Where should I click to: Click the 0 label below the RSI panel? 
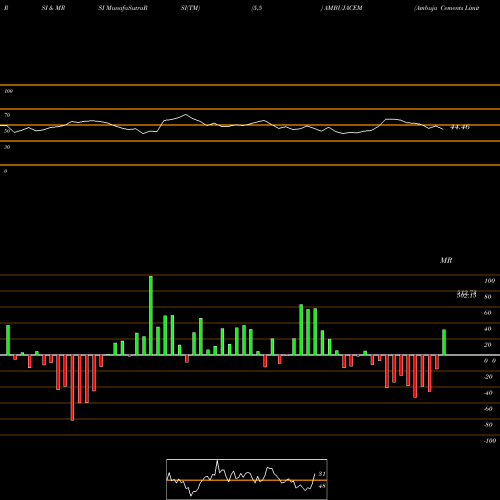coord(5,171)
